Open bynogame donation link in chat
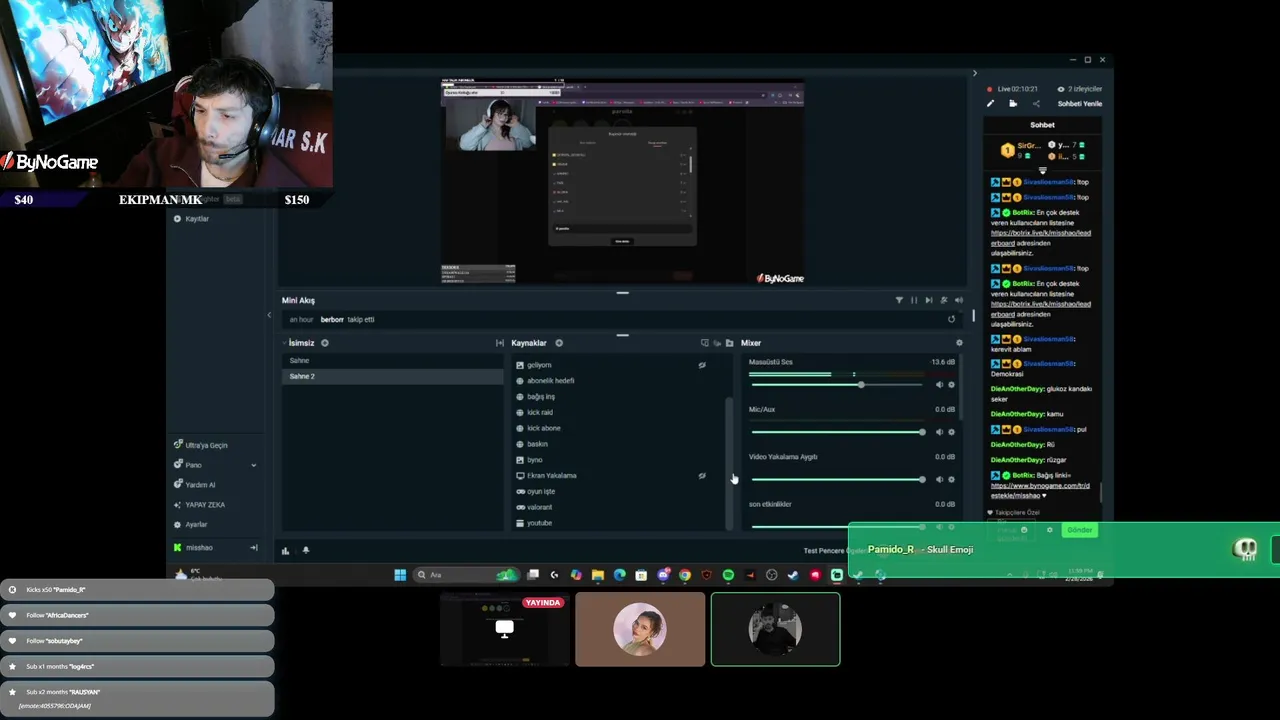Screen dimensions: 1280x720 coord(1040,490)
